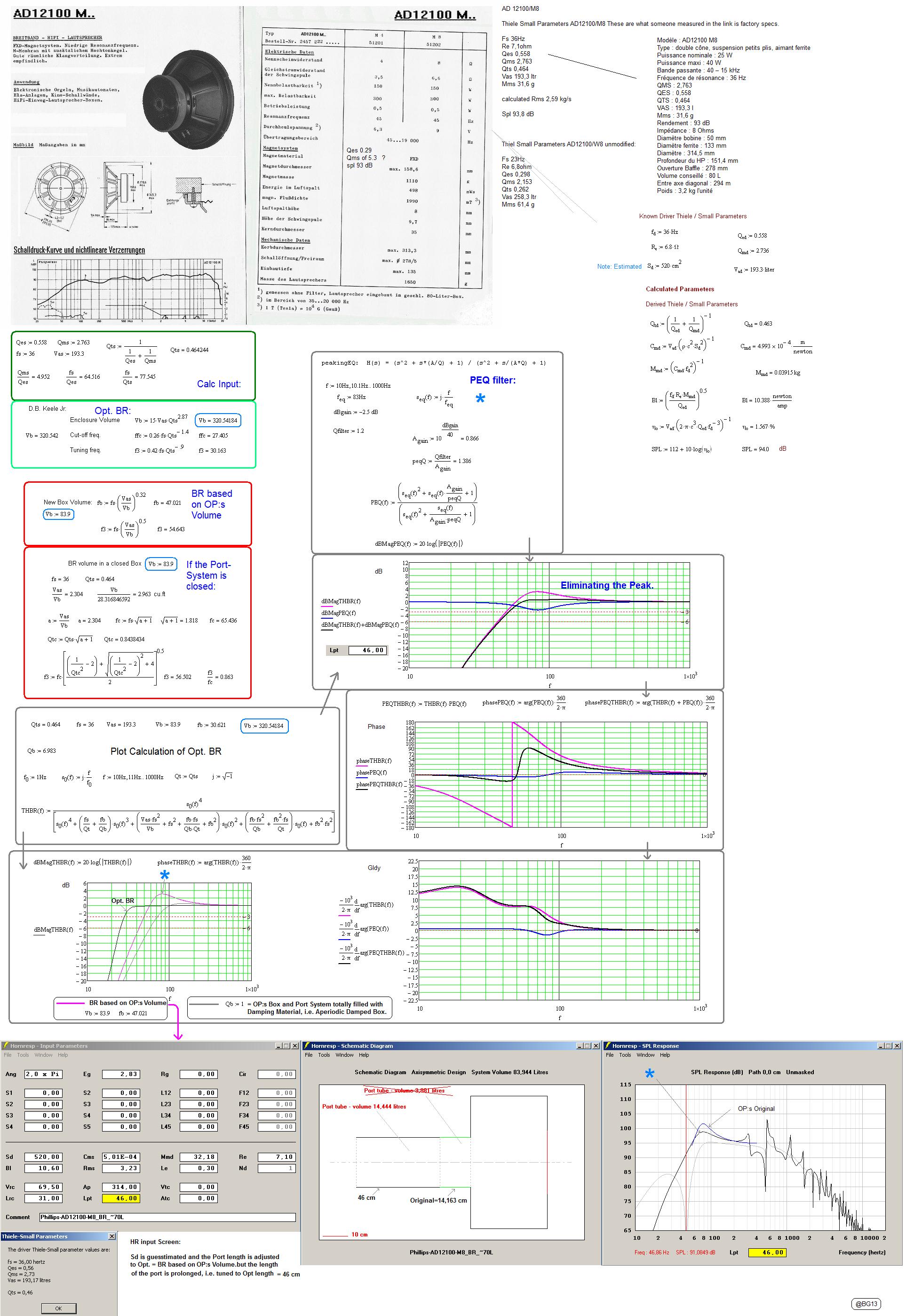Click the Re field showing 7,10

(x=277, y=1157)
